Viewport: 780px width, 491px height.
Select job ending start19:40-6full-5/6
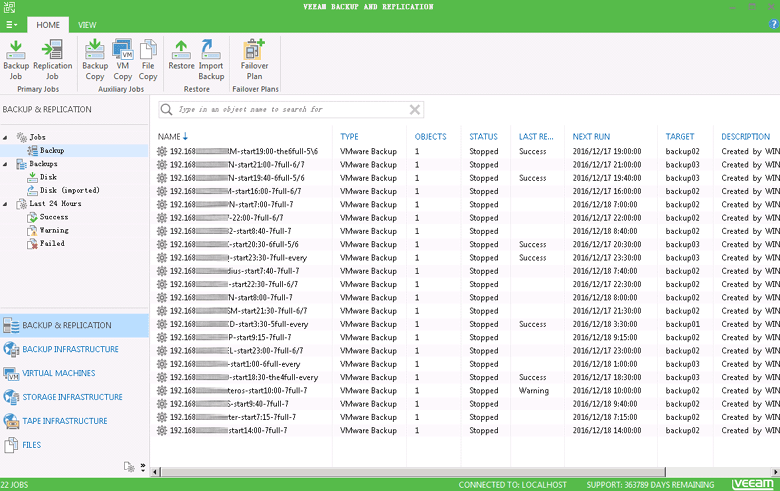pos(237,178)
